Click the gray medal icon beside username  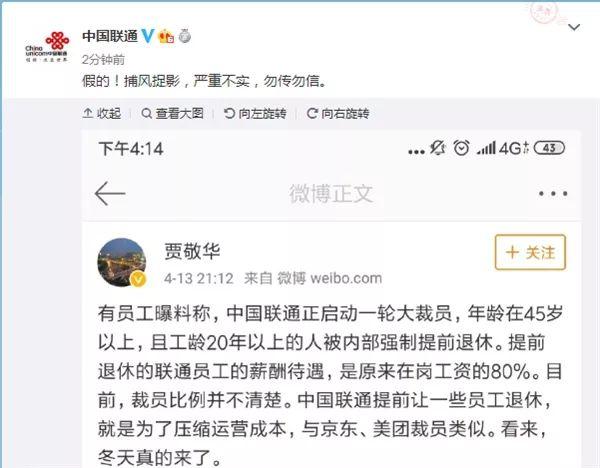tap(185, 36)
